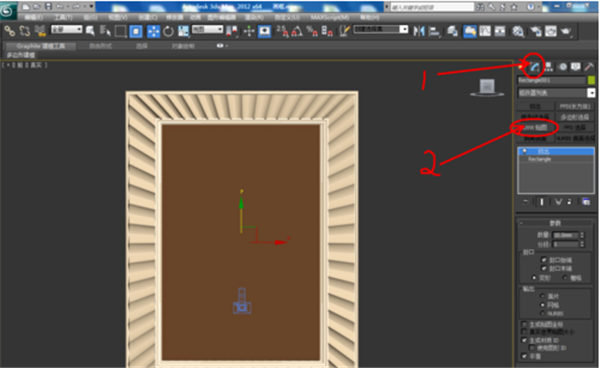The width and height of the screenshot is (600, 368).
Task: Click the Render Production teapot icon
Action: click(x=566, y=31)
